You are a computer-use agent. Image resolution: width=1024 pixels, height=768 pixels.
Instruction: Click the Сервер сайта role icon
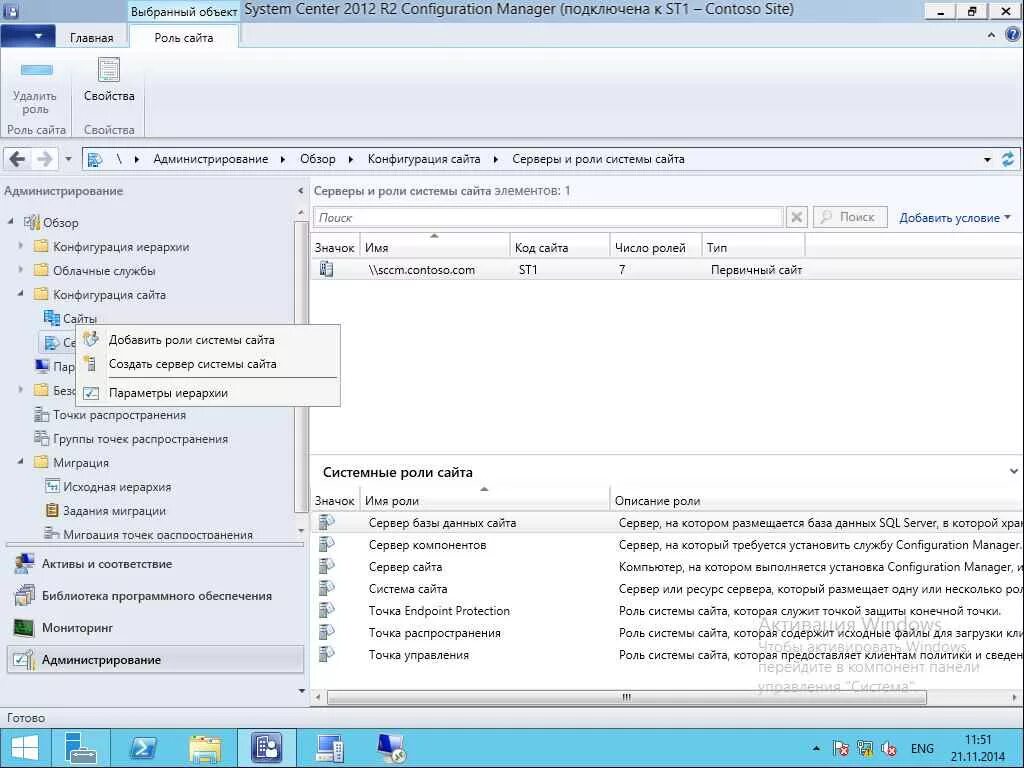point(327,566)
